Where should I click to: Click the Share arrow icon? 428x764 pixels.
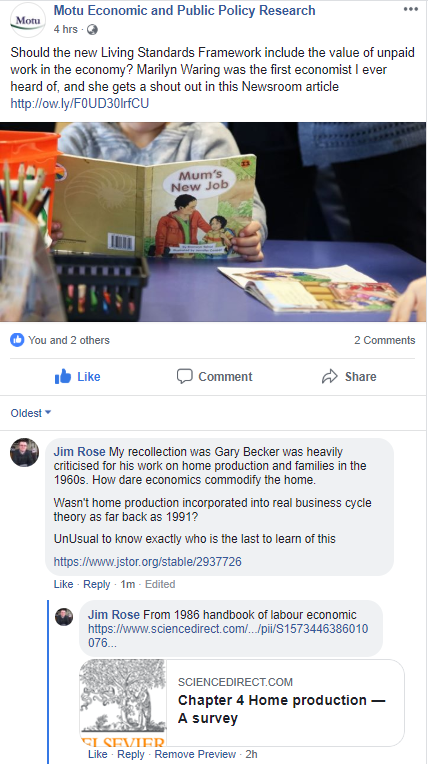(330, 376)
